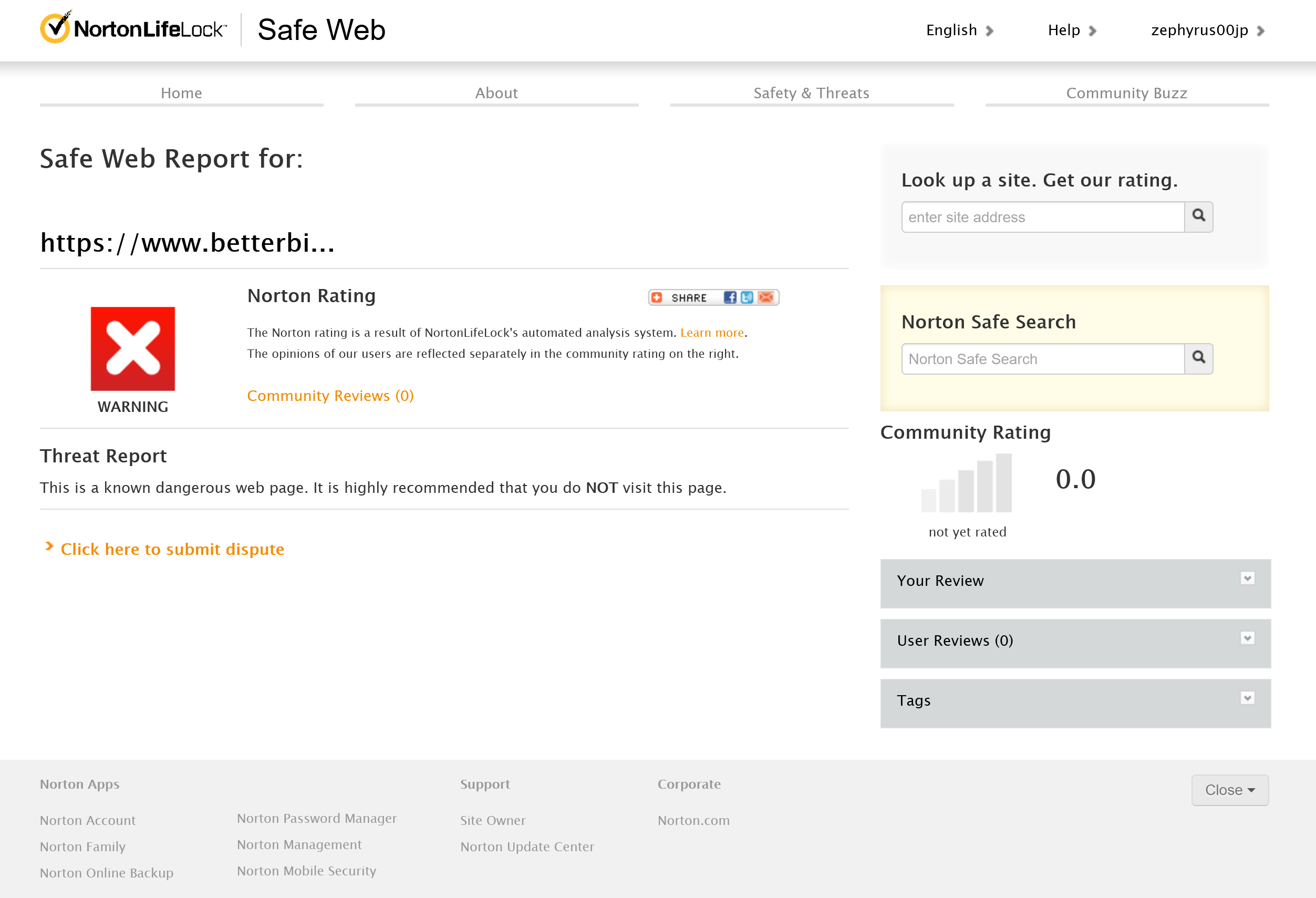This screenshot has height=898, width=1316.
Task: Click the red X warning rating icon
Action: [x=132, y=349]
